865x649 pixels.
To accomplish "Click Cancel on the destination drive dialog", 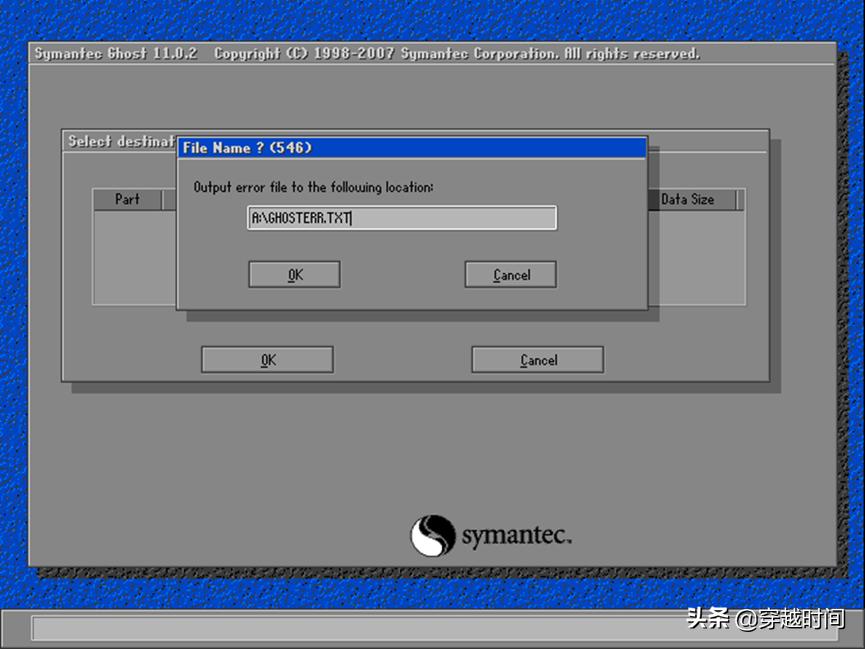I will [537, 359].
